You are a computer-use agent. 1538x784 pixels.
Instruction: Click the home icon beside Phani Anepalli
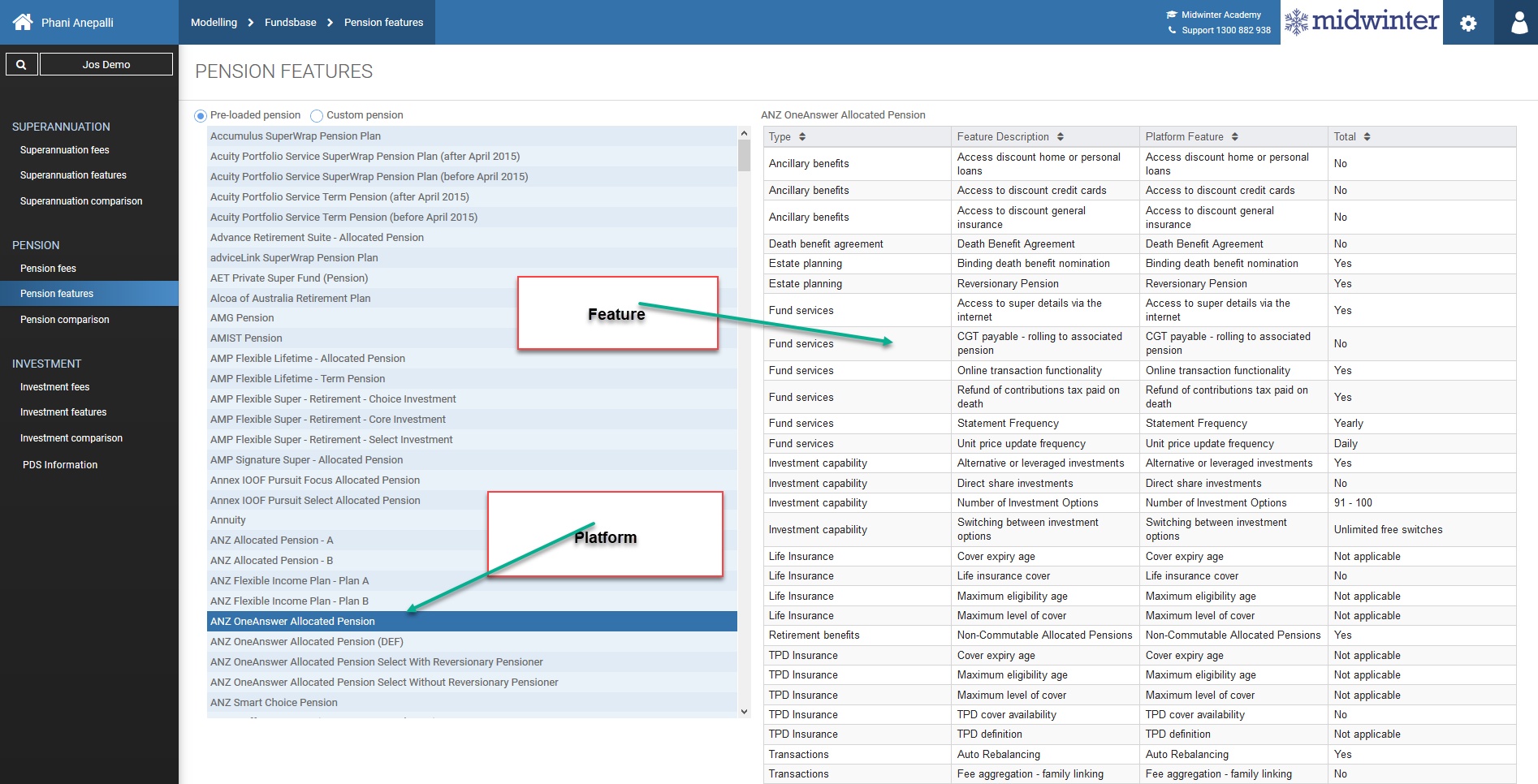[23, 22]
